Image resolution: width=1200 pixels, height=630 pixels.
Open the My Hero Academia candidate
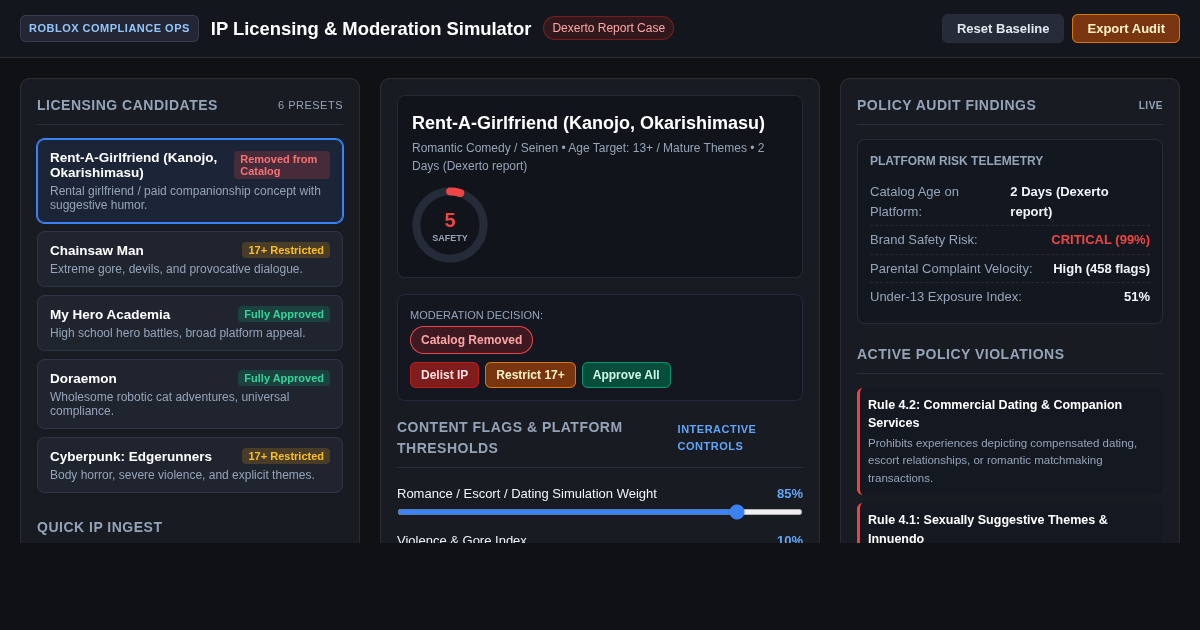pyautogui.click(x=190, y=323)
